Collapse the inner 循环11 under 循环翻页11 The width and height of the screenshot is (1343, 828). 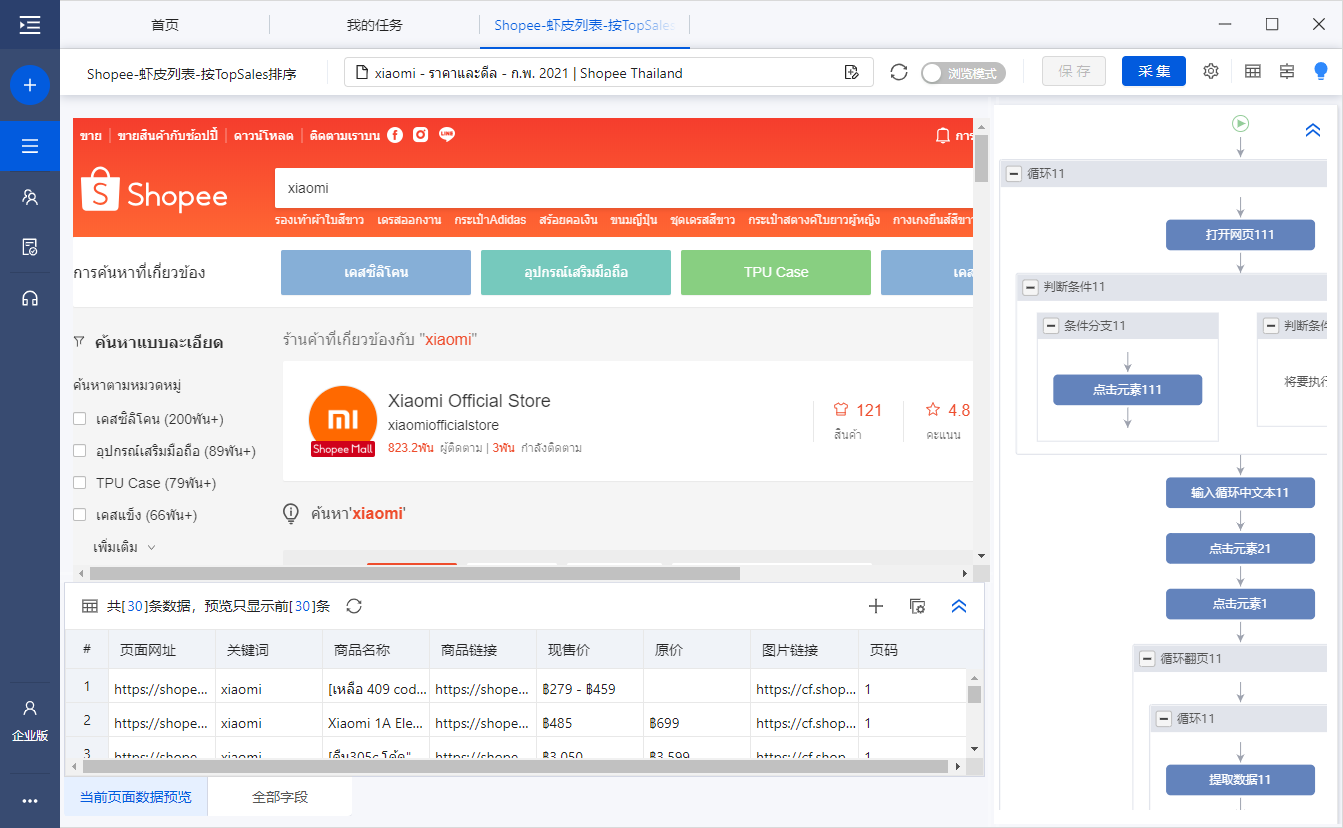point(1163,719)
